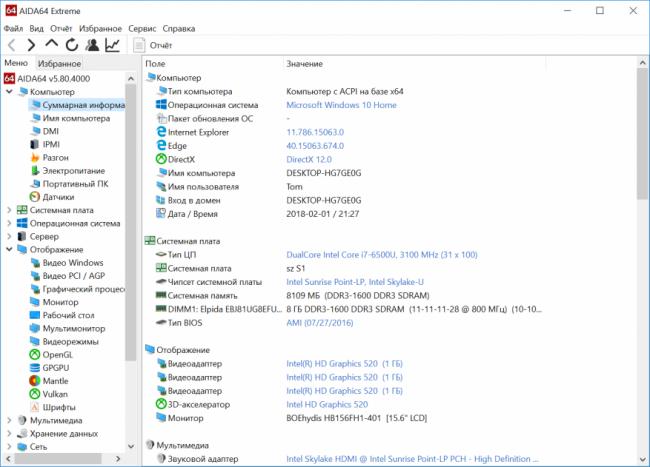650x467 pixels.
Task: Expand the Хранение данных tree node
Action: click(9, 433)
